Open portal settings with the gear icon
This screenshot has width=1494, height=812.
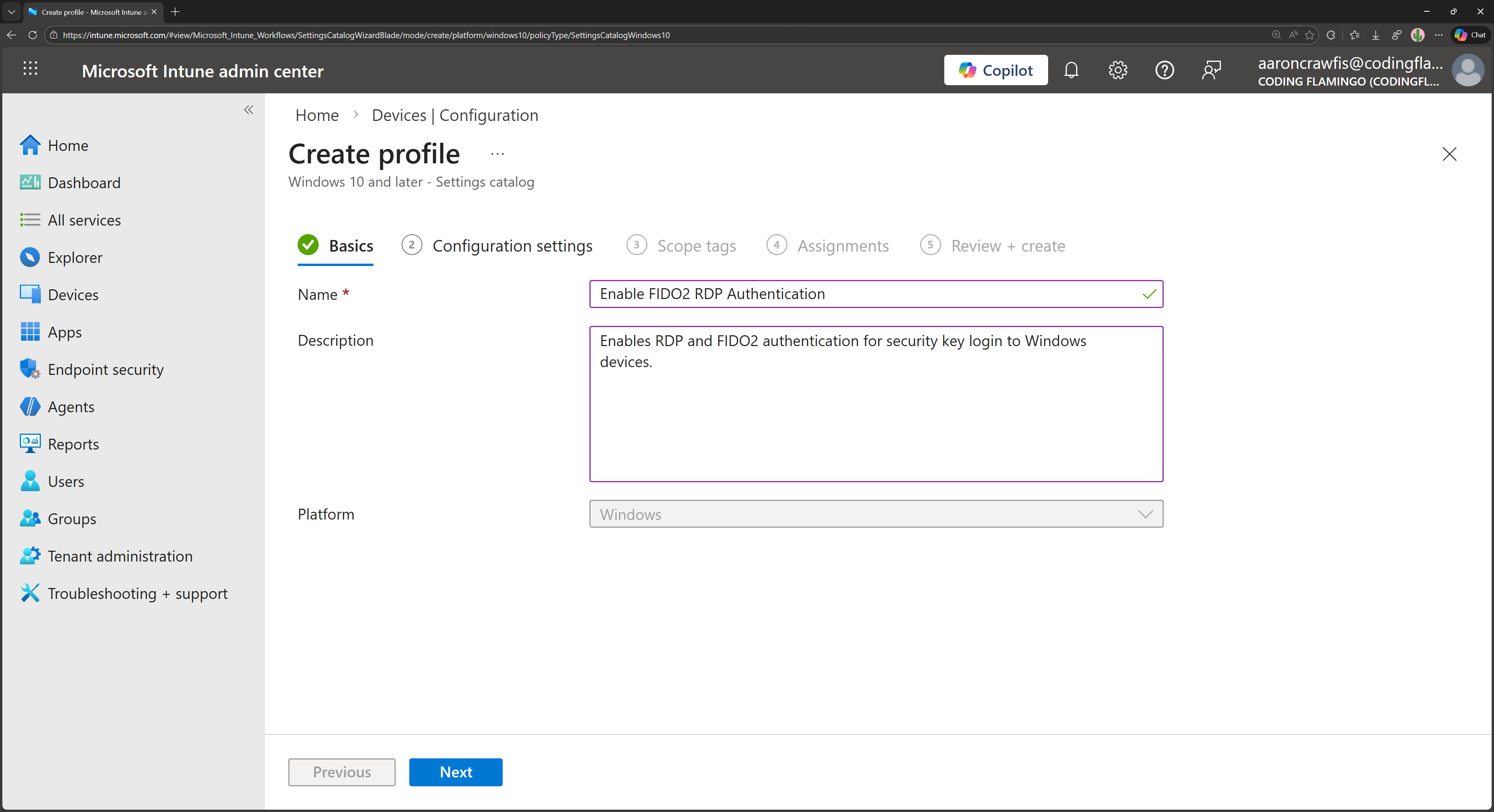point(1118,70)
